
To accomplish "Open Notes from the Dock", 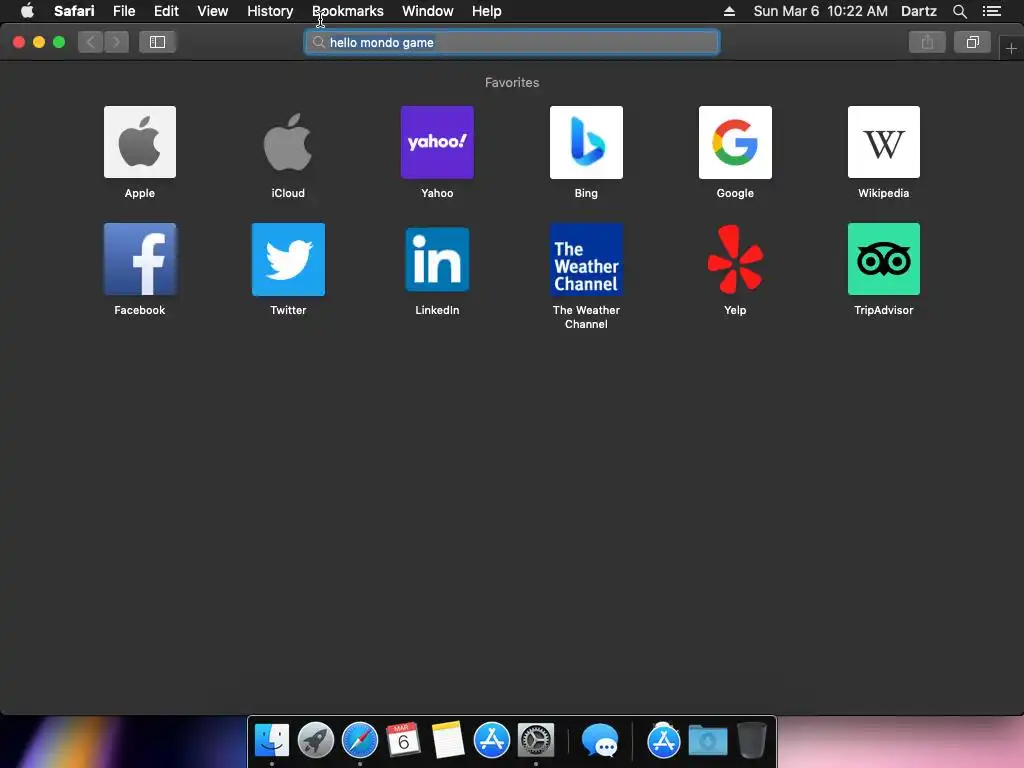I will point(448,741).
